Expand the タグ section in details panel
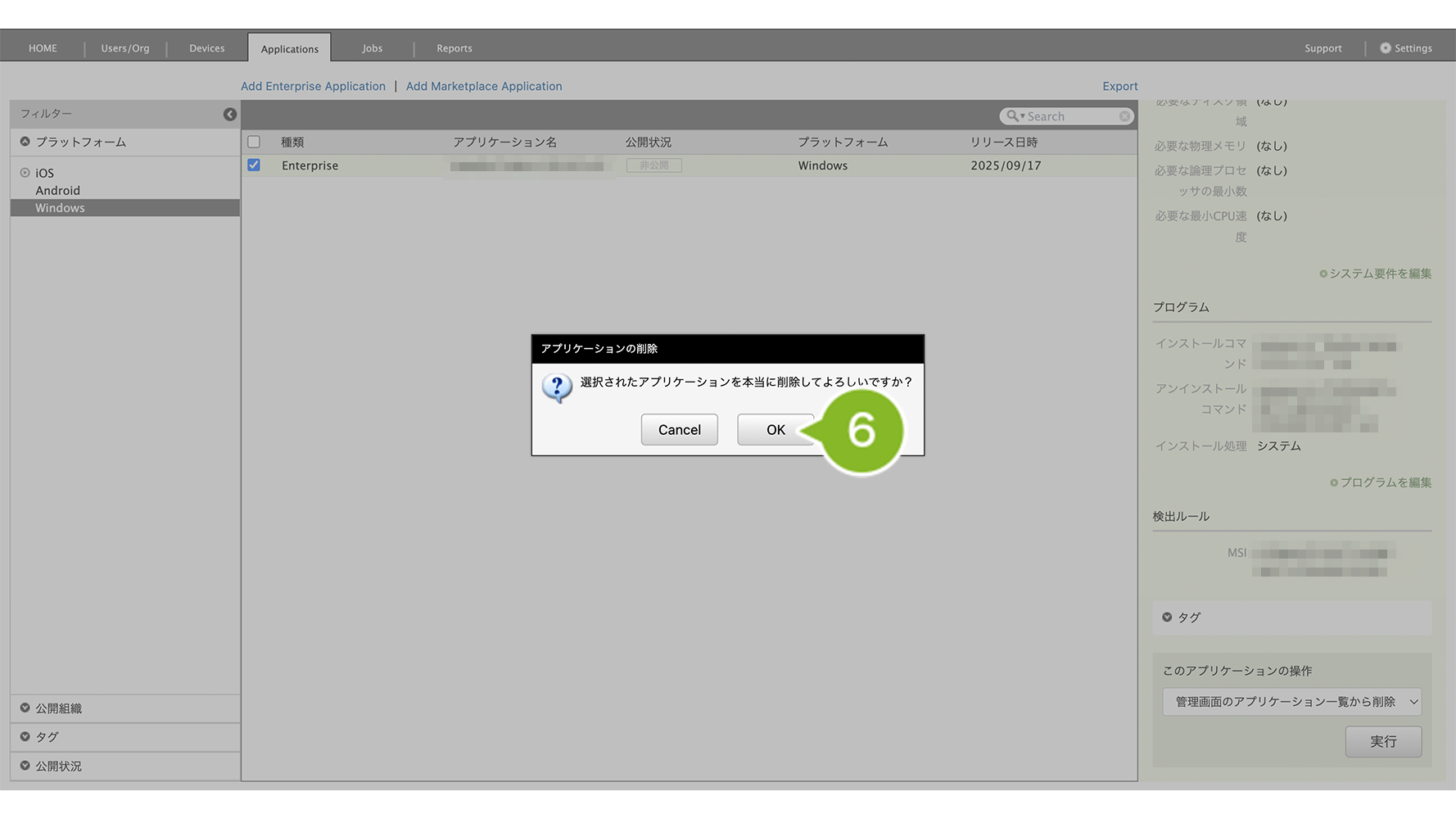 pyautogui.click(x=1167, y=617)
